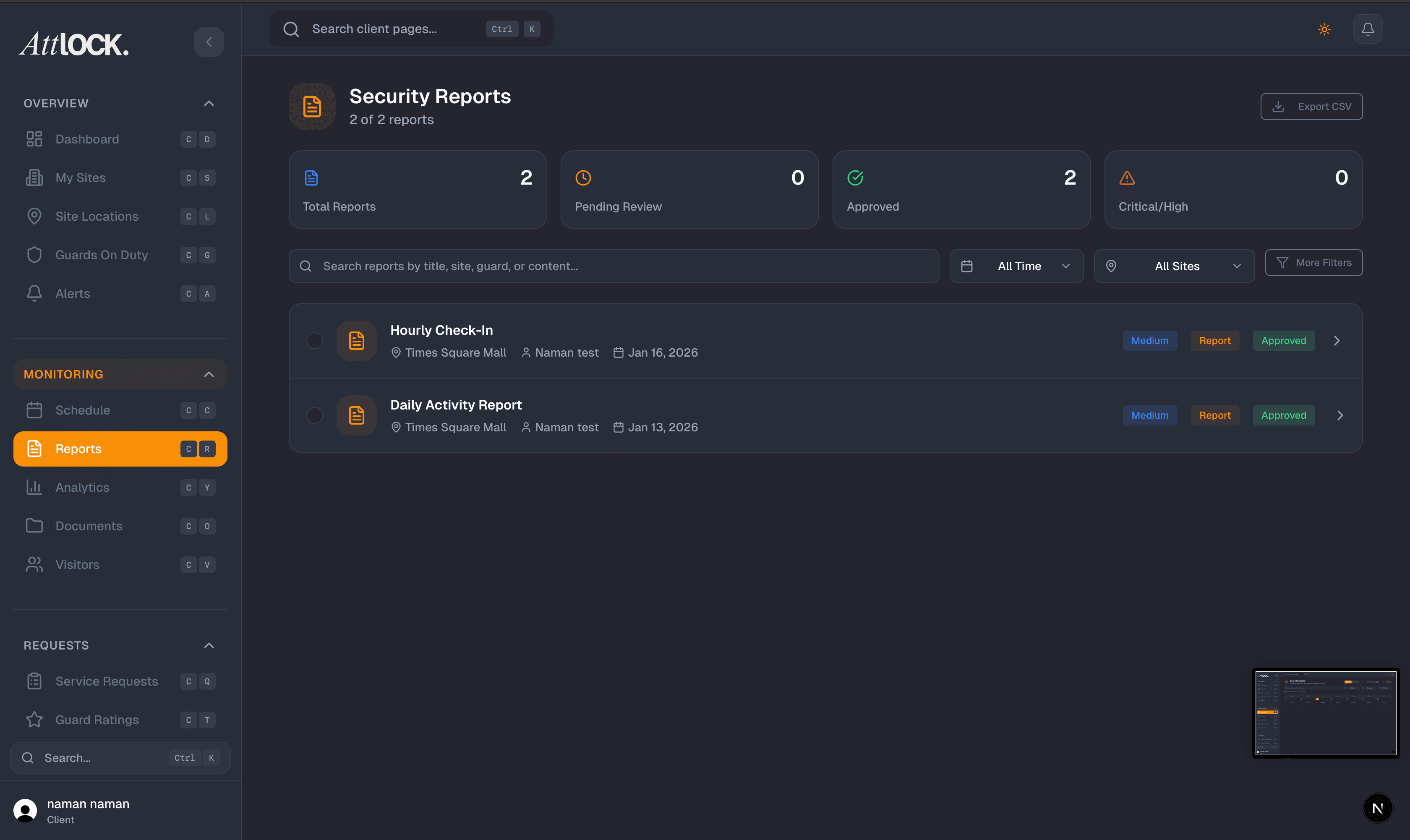Select the Hourly Check-In report checkbox
The image size is (1410, 840).
coord(315,341)
